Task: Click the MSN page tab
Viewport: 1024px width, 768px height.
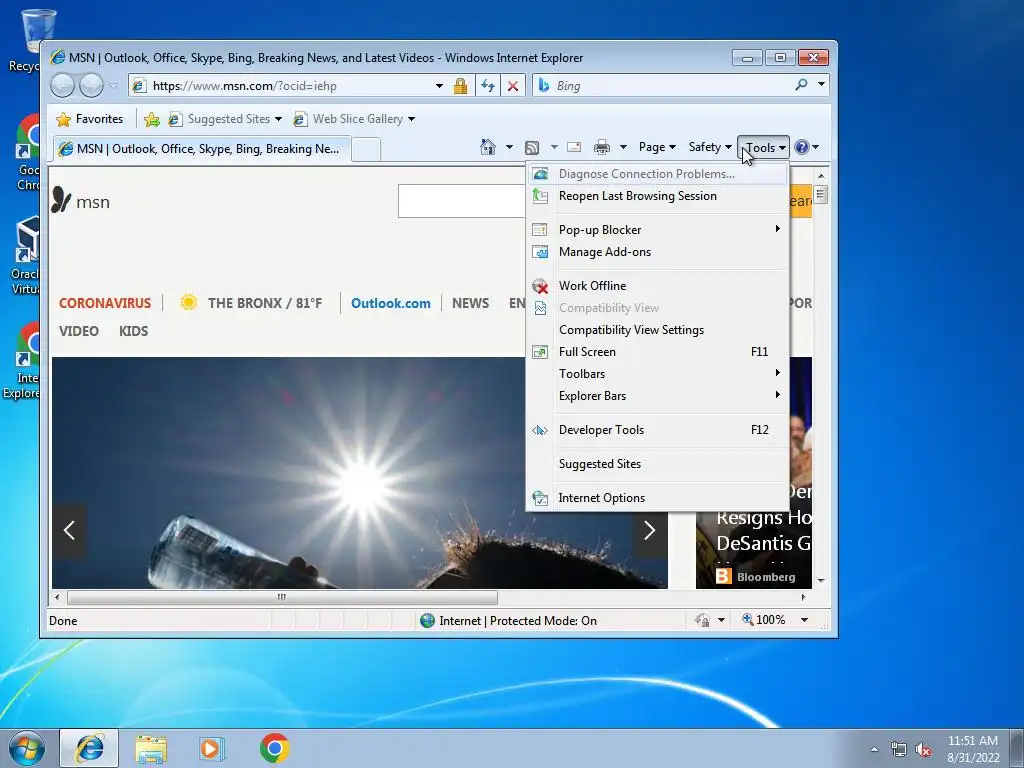Action: 202,149
